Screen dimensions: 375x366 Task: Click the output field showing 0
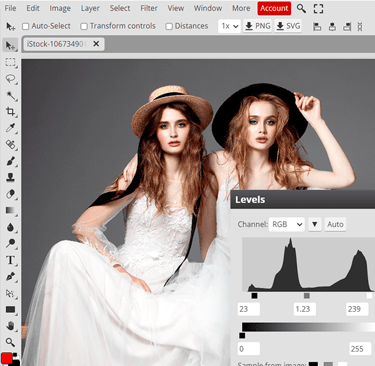click(249, 349)
